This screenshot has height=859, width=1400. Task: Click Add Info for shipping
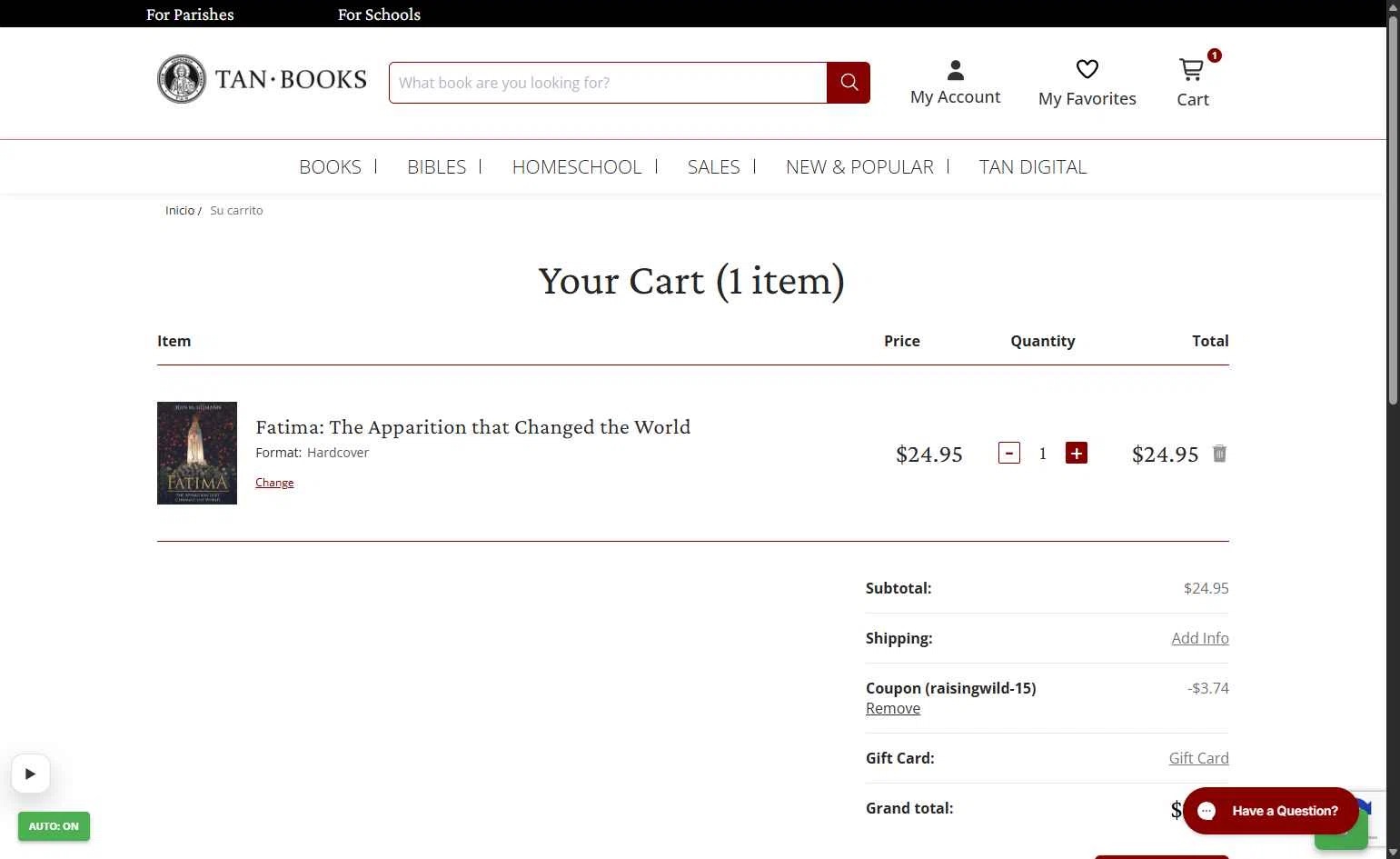[1199, 638]
